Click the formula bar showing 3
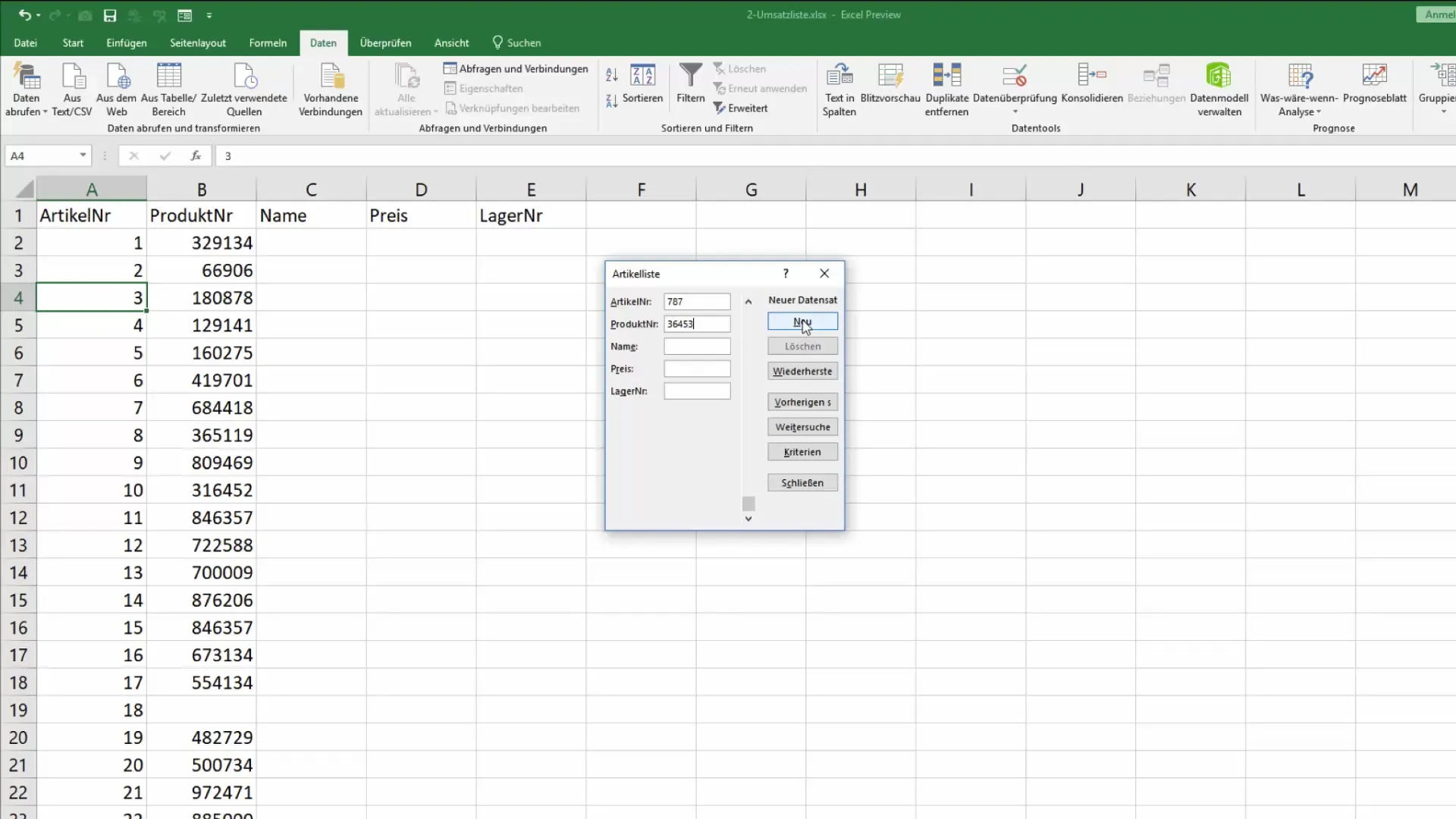 (834, 155)
